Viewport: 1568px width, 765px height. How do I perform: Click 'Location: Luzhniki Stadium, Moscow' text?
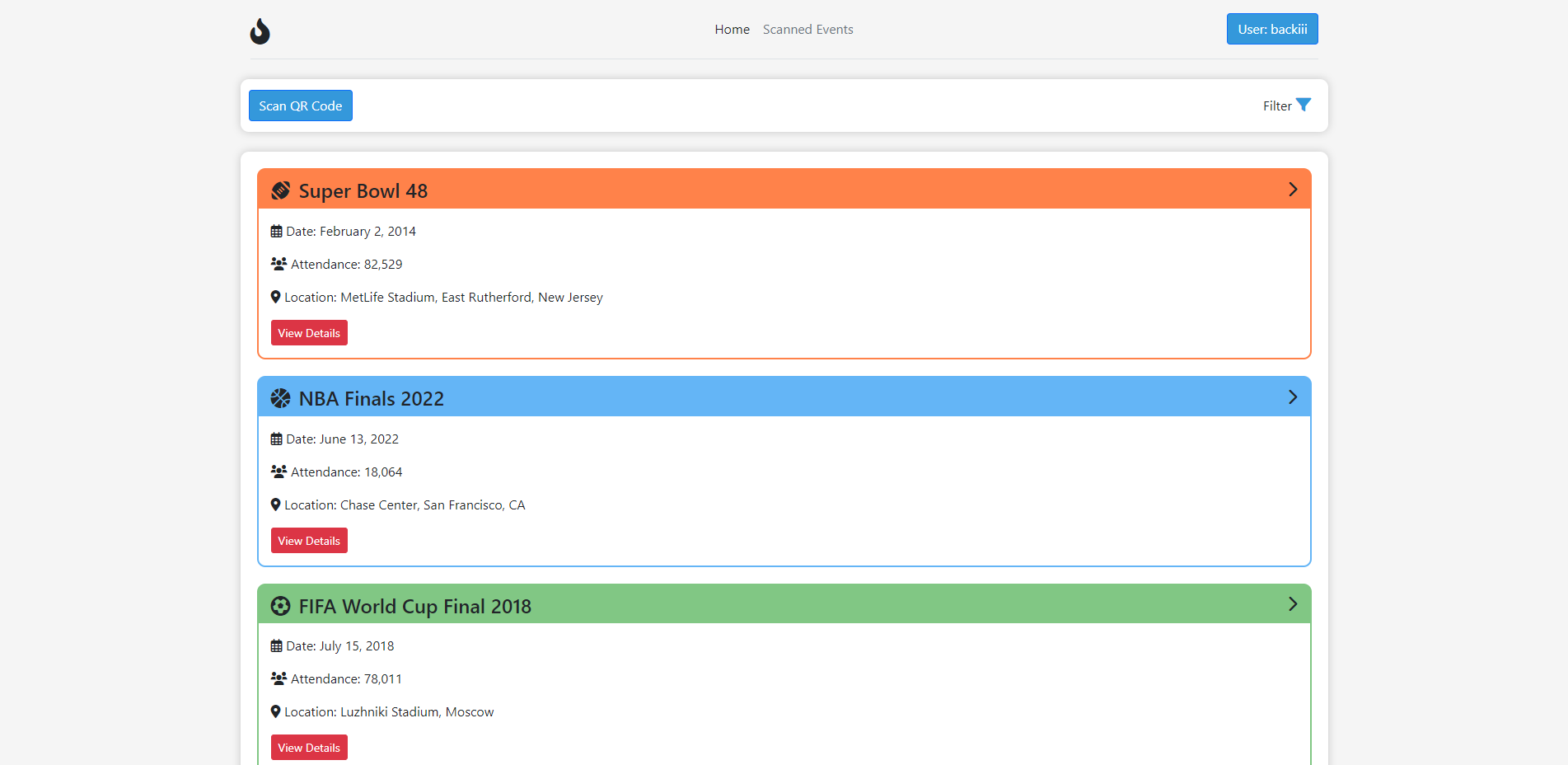point(389,712)
